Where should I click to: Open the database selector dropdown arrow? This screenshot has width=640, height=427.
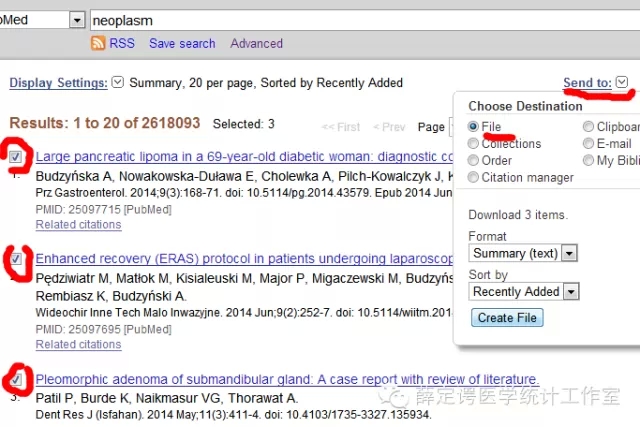(77, 20)
